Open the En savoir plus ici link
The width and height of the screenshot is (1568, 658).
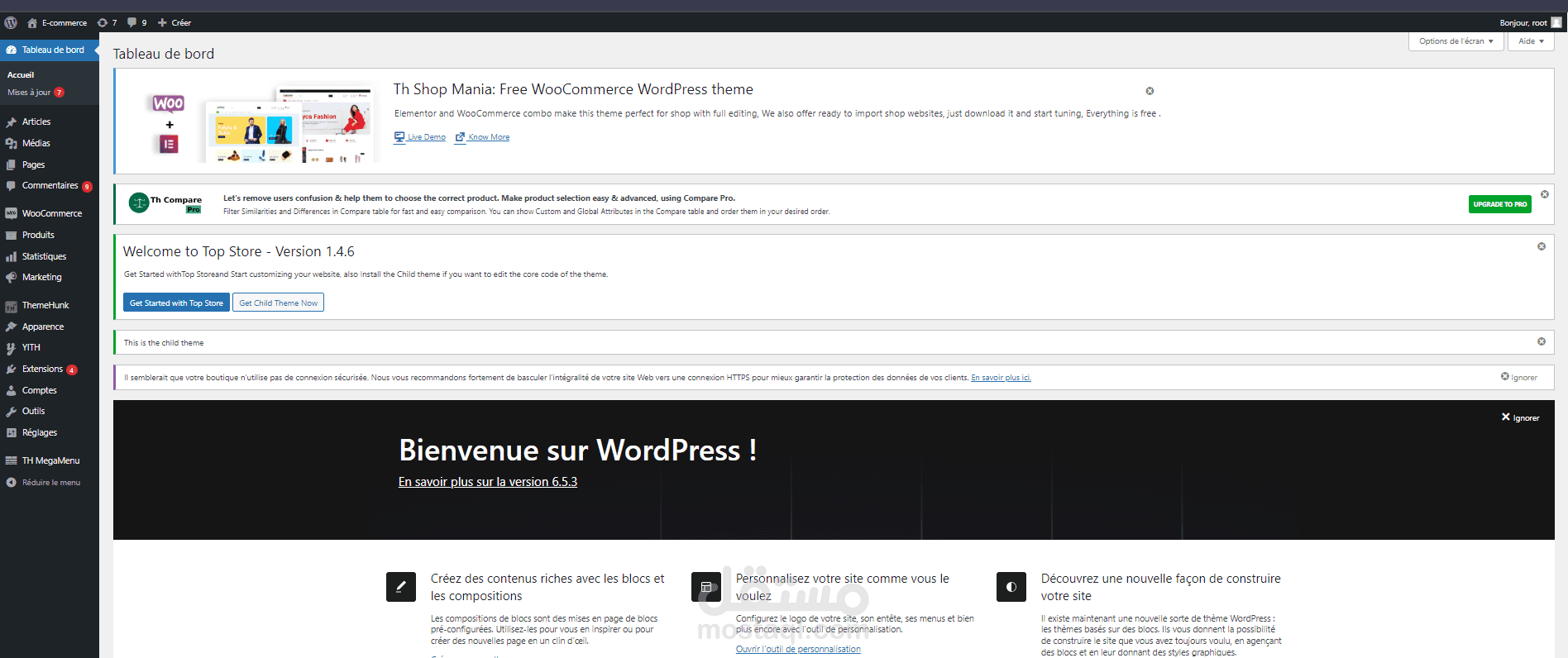[x=1001, y=378]
